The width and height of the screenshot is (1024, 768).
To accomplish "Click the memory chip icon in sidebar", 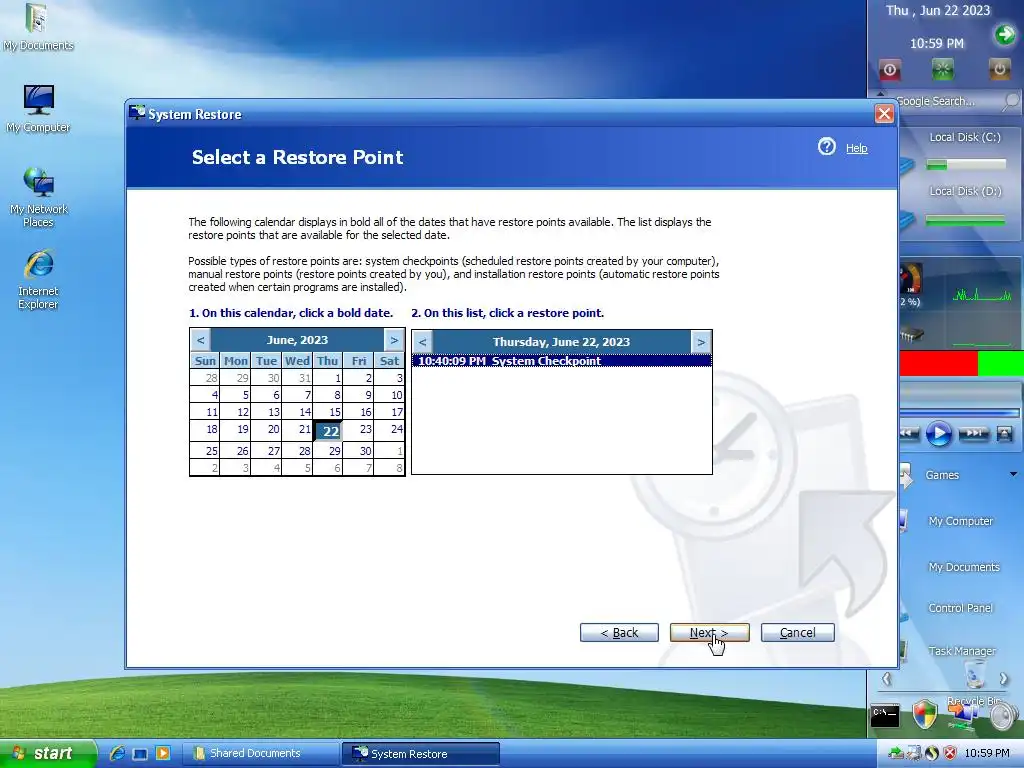I will click(912, 335).
